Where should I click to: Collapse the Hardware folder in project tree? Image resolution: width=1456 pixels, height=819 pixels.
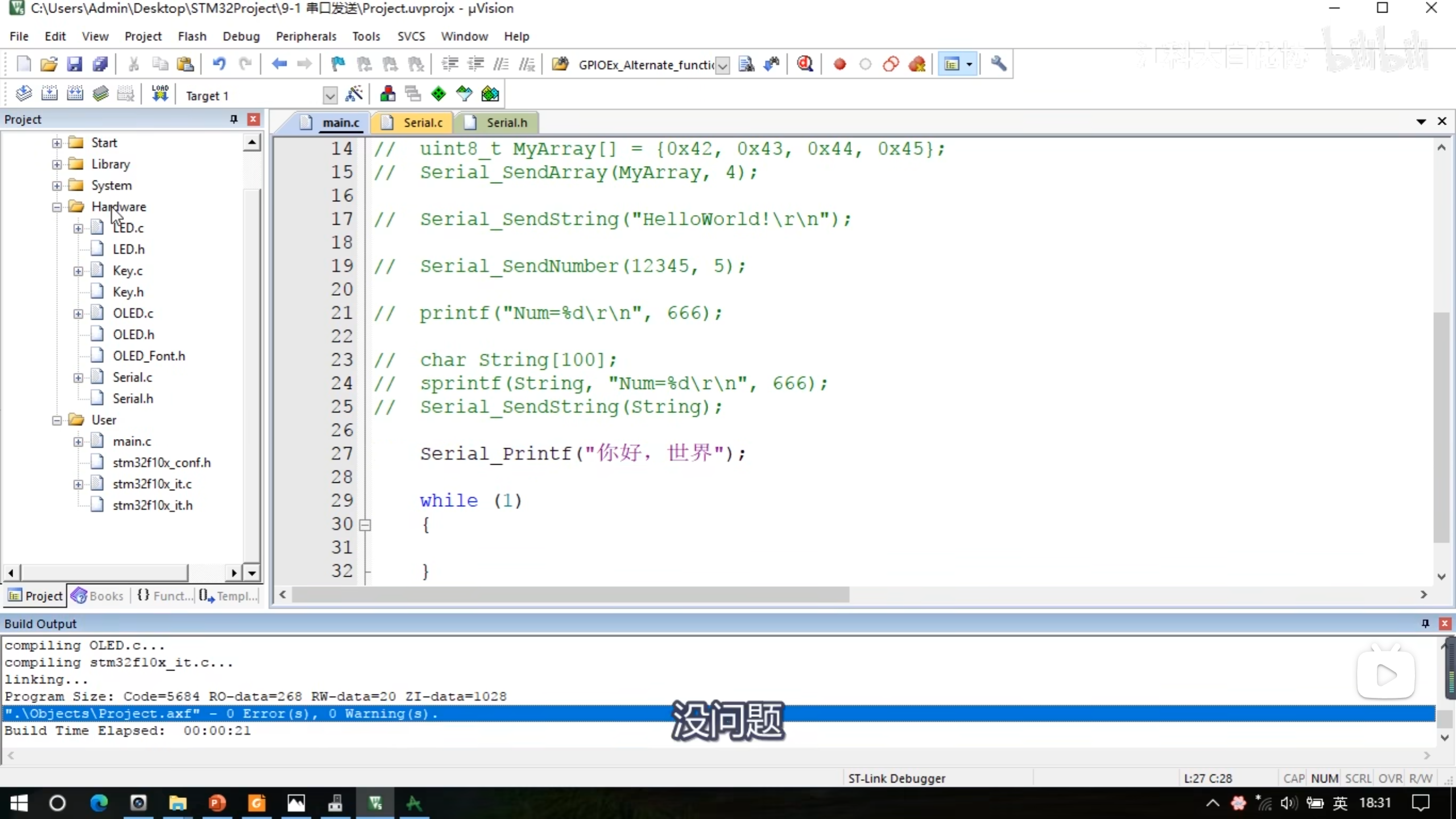click(57, 207)
